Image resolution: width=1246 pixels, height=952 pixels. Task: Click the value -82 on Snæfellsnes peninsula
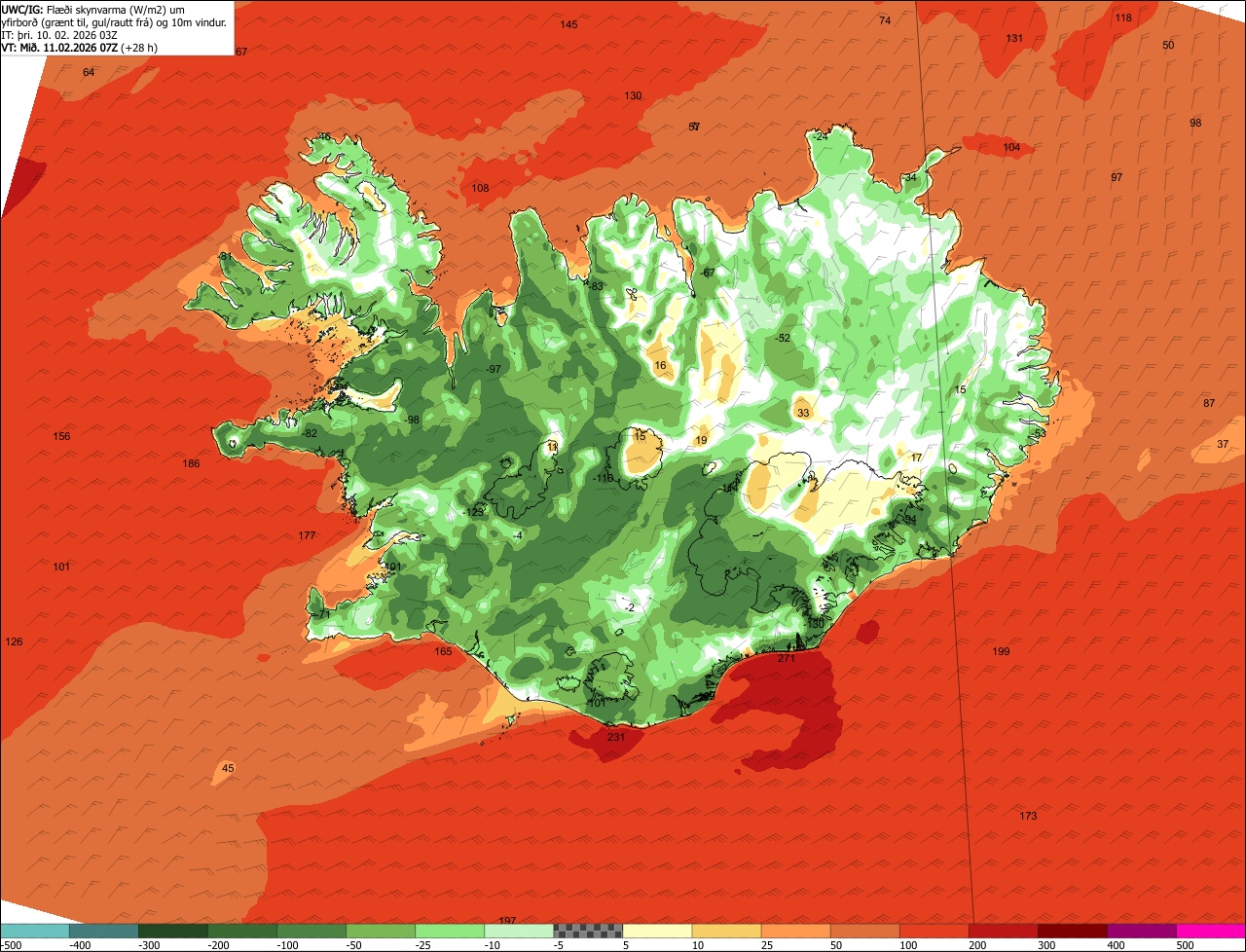310,433
